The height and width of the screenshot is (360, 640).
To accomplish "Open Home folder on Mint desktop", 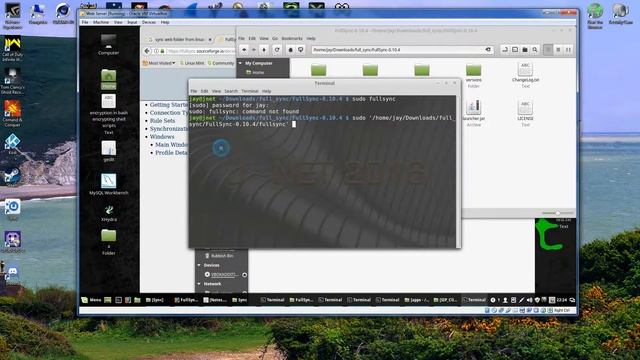I will [109, 79].
